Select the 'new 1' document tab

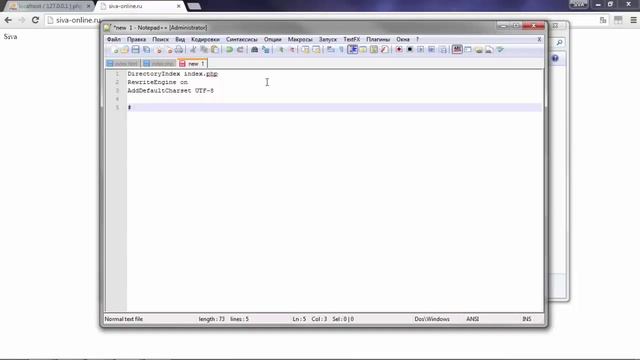coord(193,64)
